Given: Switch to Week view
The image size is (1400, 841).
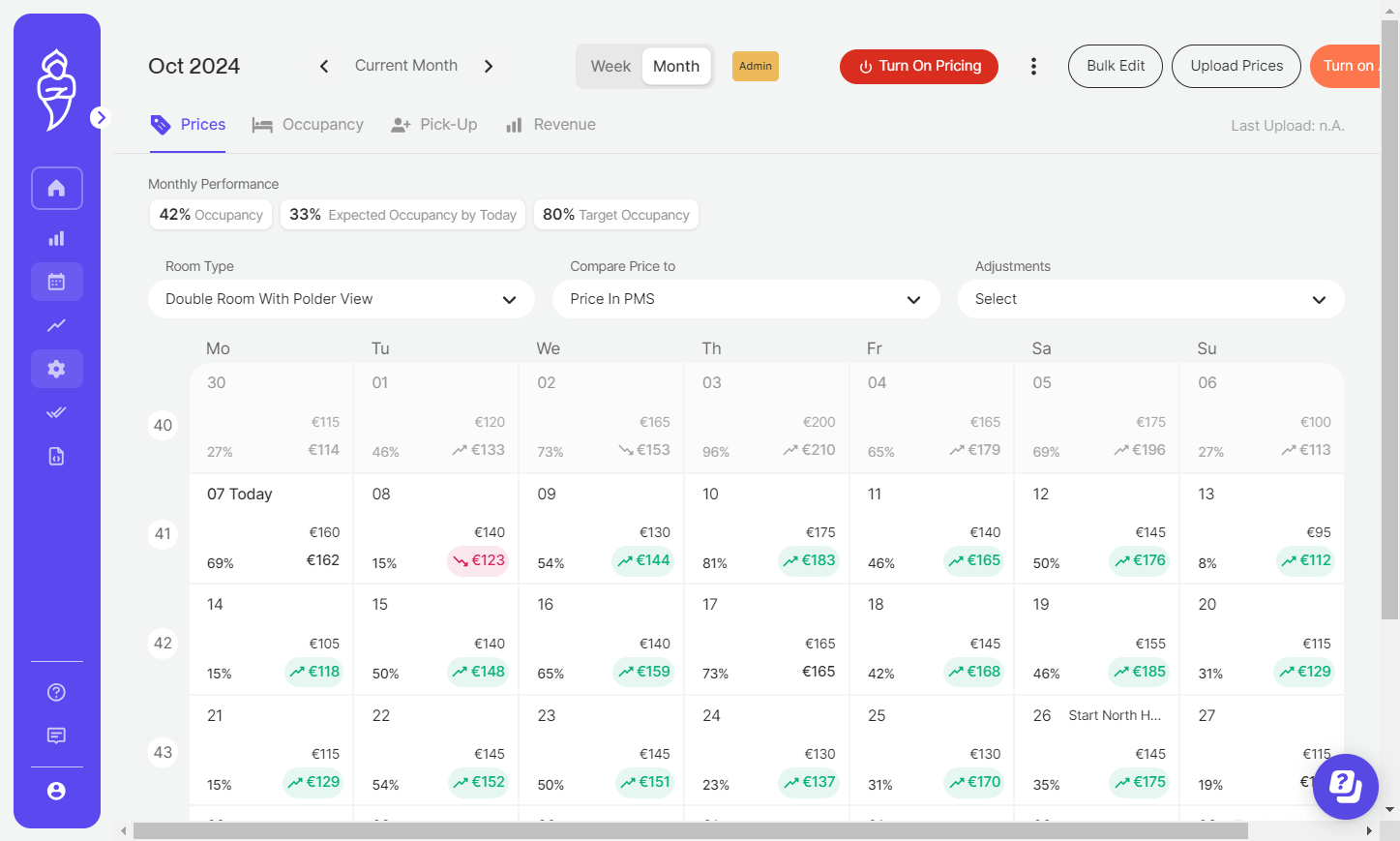Looking at the screenshot, I should click(611, 66).
